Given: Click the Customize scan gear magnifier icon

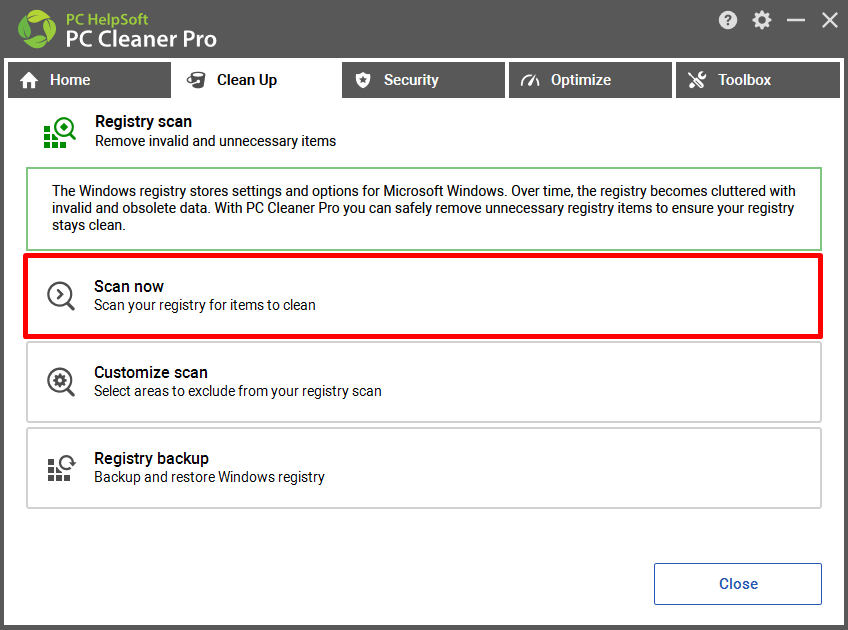Looking at the screenshot, I should pos(61,382).
